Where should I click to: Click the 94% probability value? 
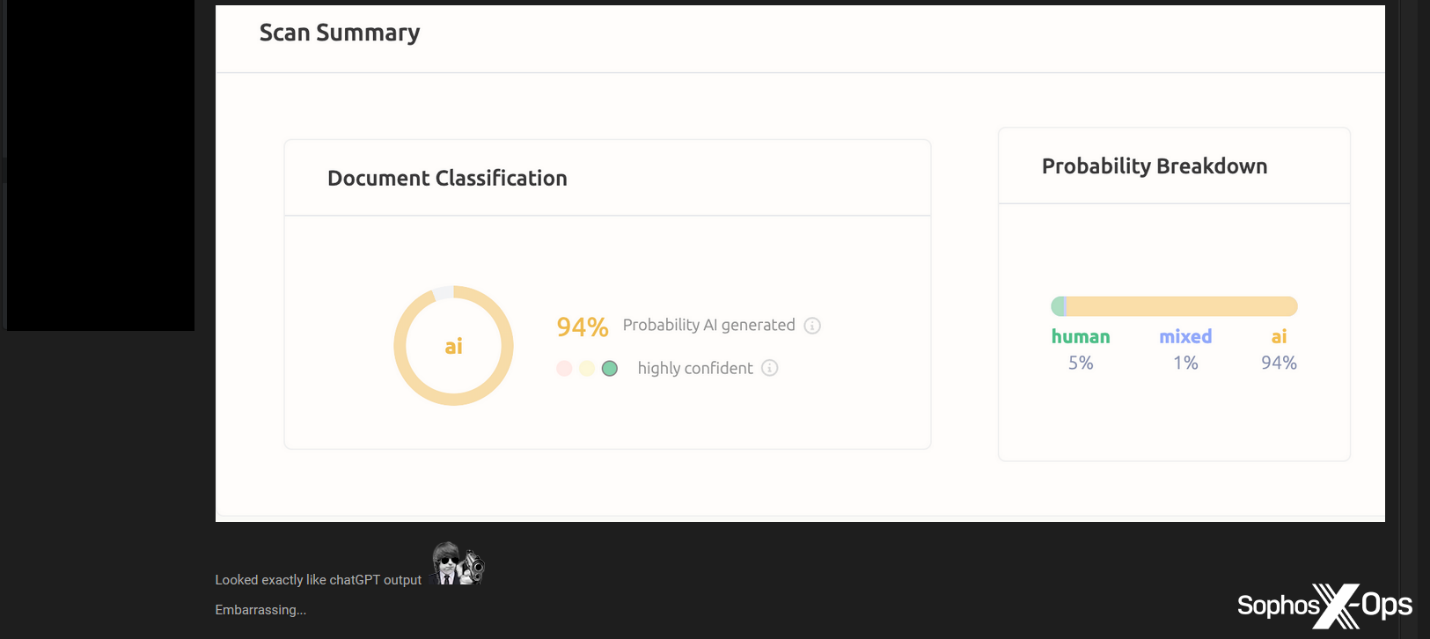coord(582,326)
